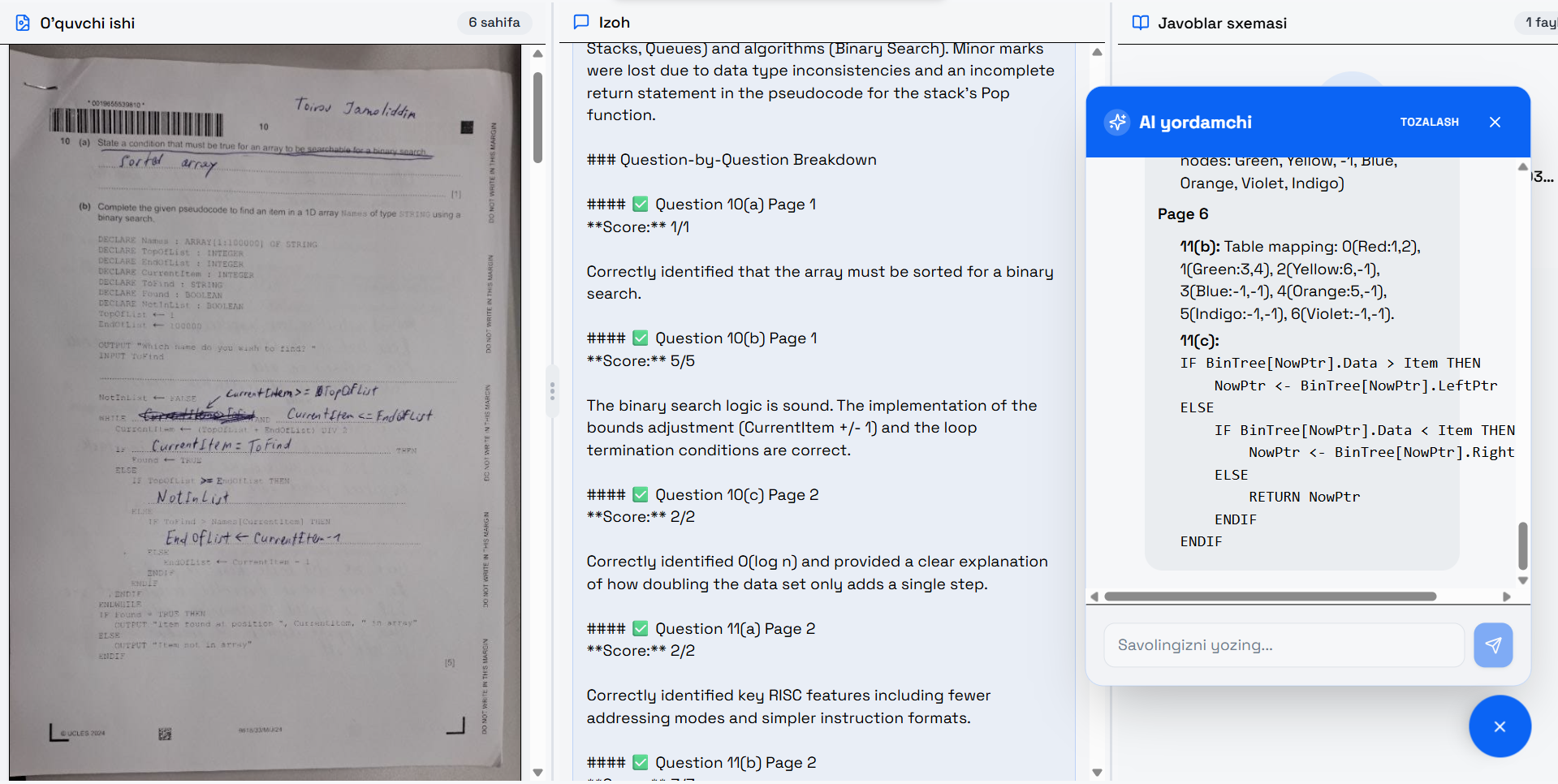Image resolution: width=1558 pixels, height=784 pixels.
Task: Send the message with paper plane icon
Action: 1493,645
